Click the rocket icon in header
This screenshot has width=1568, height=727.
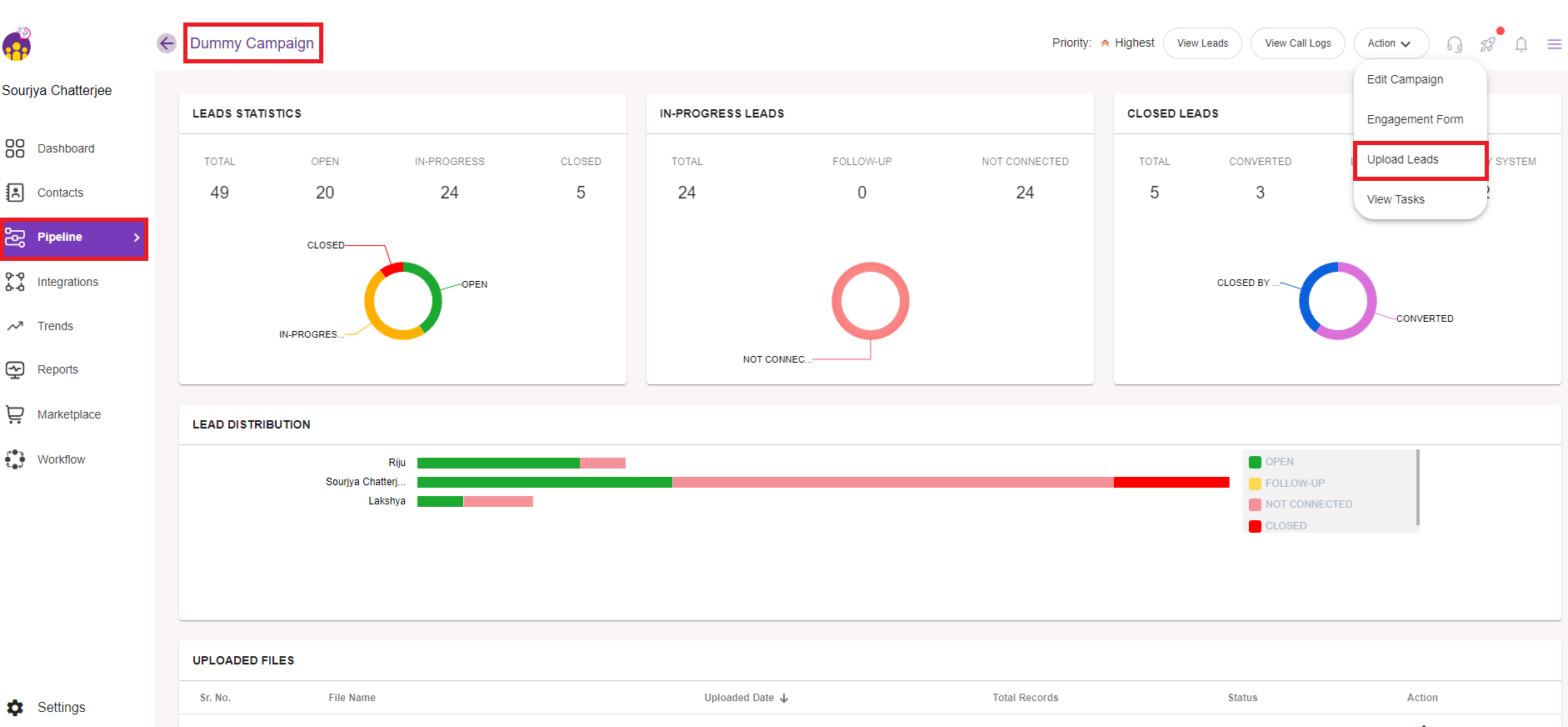pyautogui.click(x=1487, y=44)
